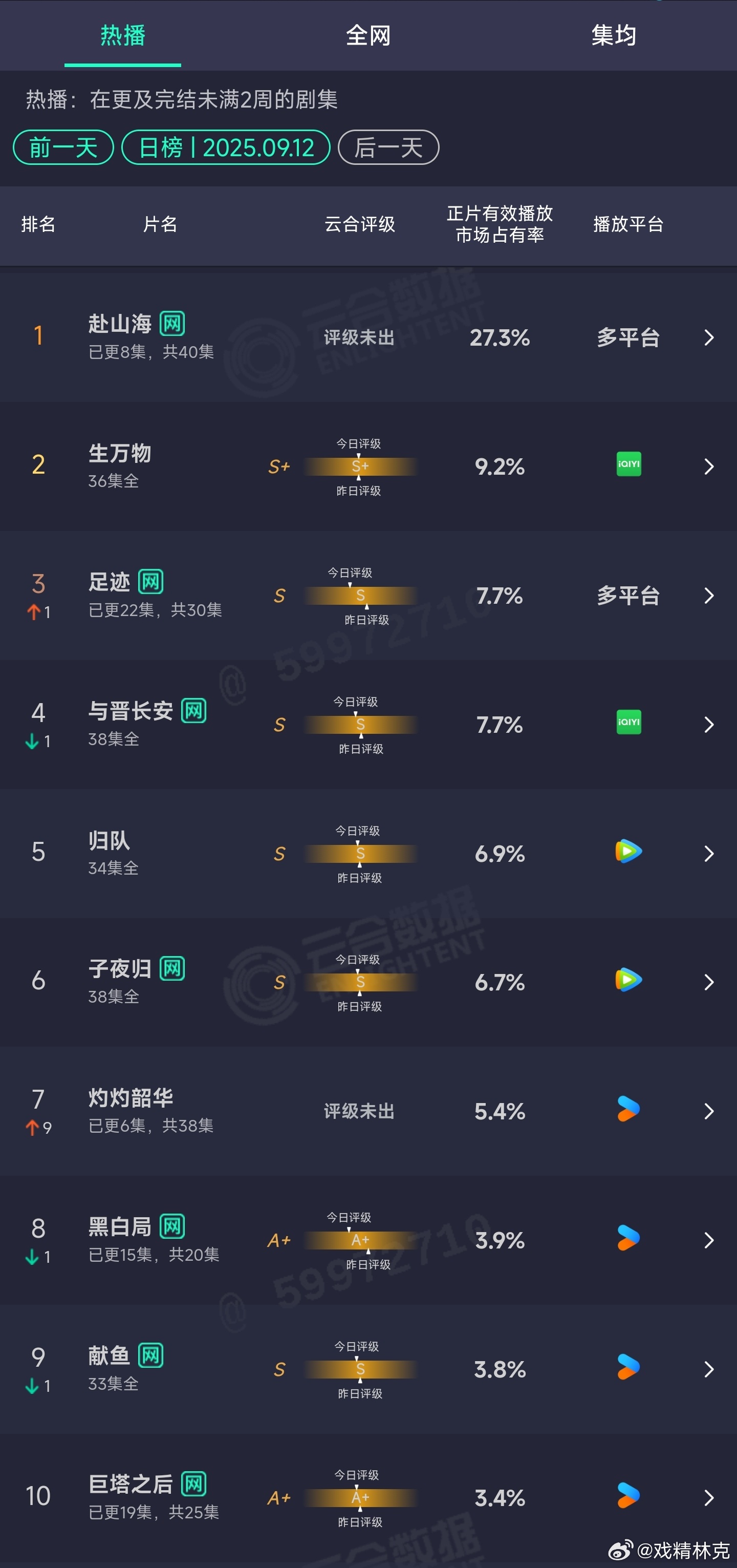Viewport: 737px width, 1568px height.
Task: Expand 巨塔之后 row chevron arrow
Action: [x=709, y=1498]
